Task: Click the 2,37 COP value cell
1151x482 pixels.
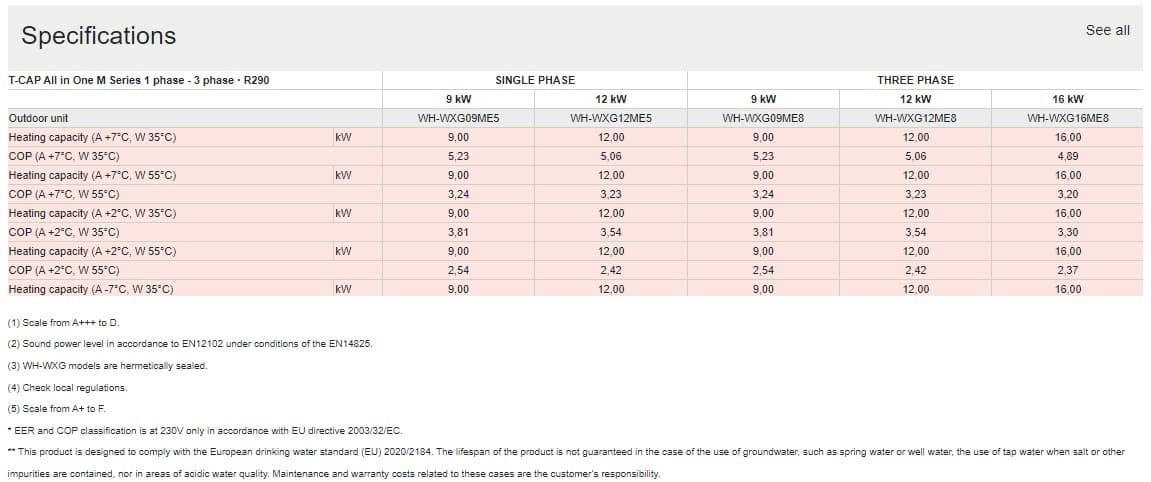Action: [x=1067, y=270]
